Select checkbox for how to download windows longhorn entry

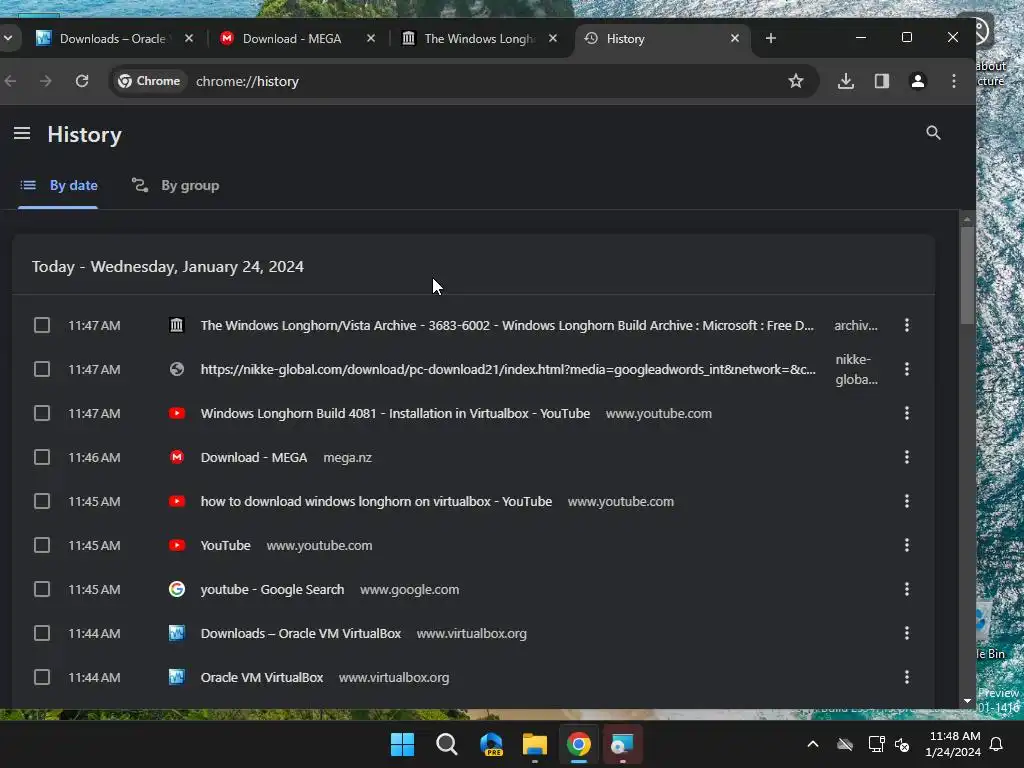tap(42, 502)
